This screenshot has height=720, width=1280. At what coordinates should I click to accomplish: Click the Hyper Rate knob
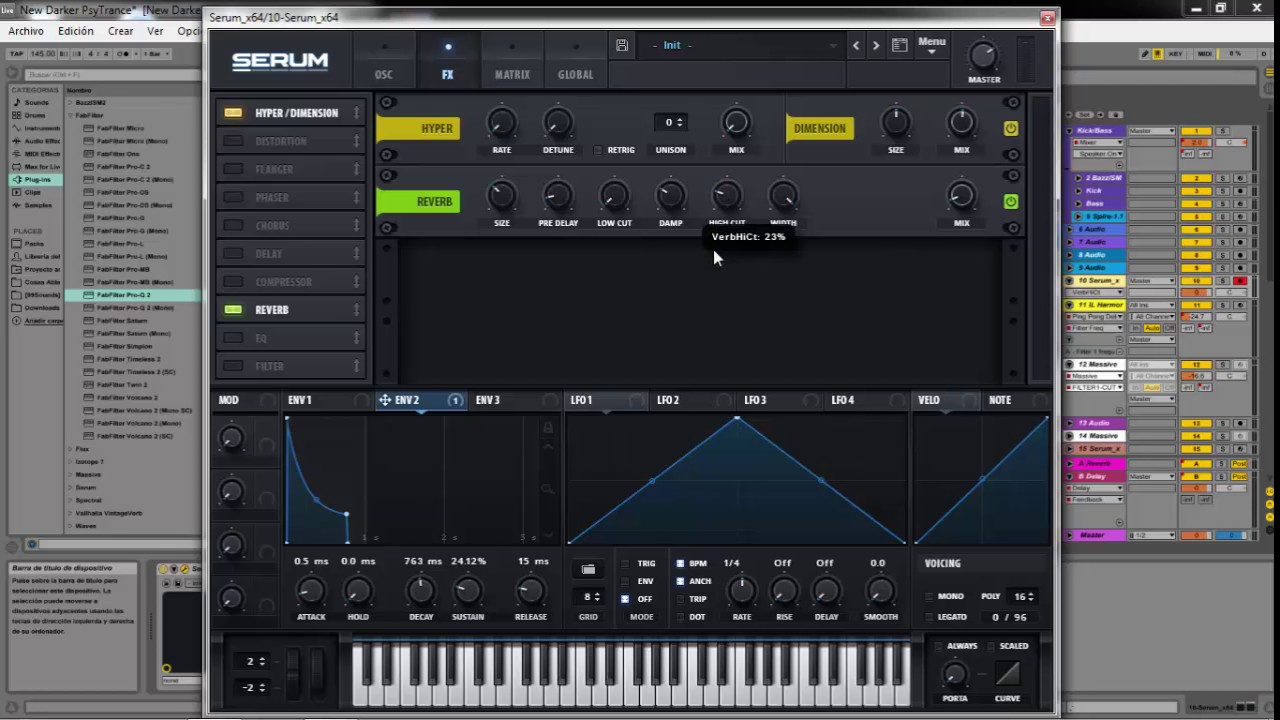tap(501, 123)
